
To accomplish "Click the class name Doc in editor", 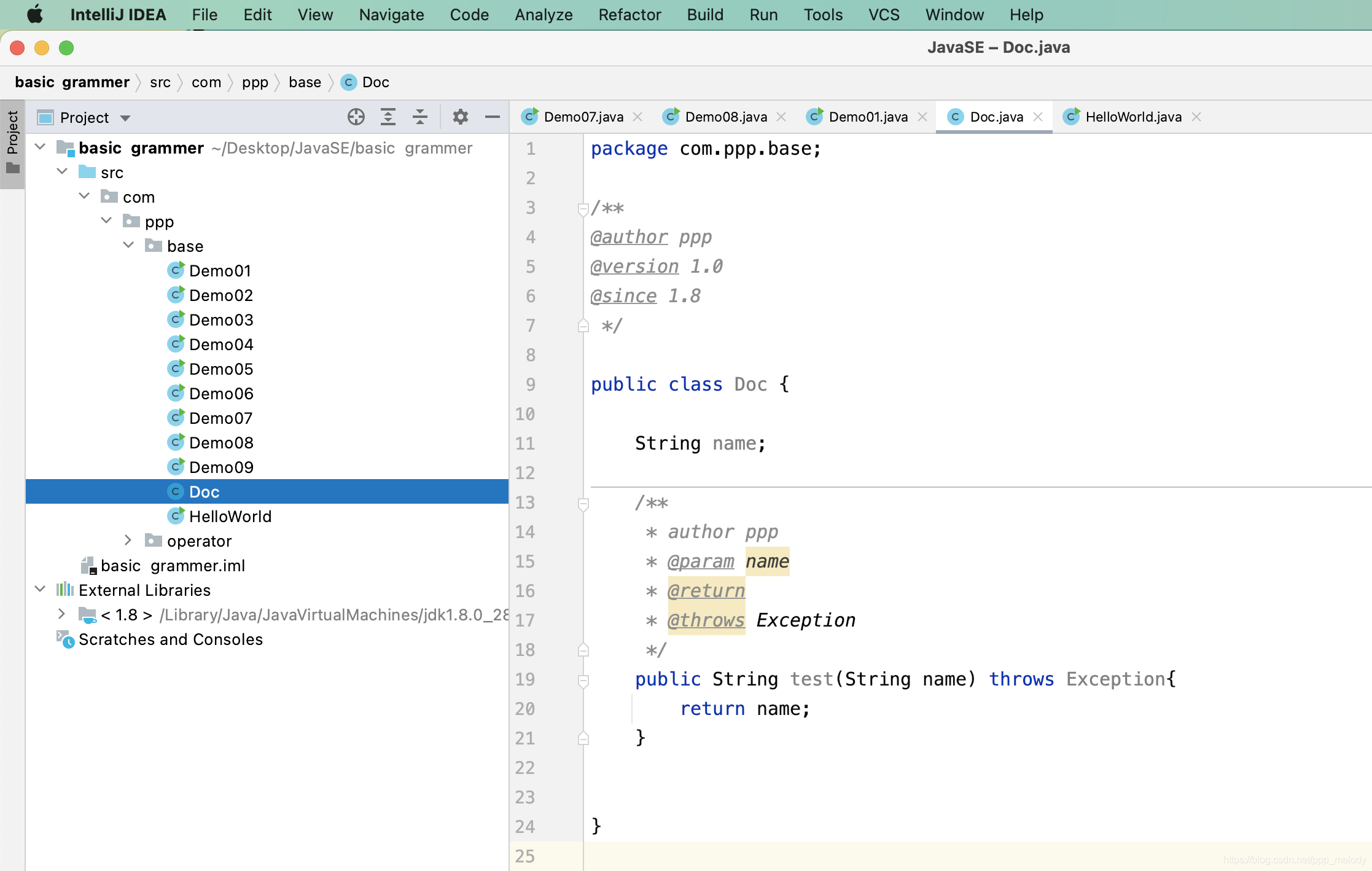I will (x=750, y=385).
